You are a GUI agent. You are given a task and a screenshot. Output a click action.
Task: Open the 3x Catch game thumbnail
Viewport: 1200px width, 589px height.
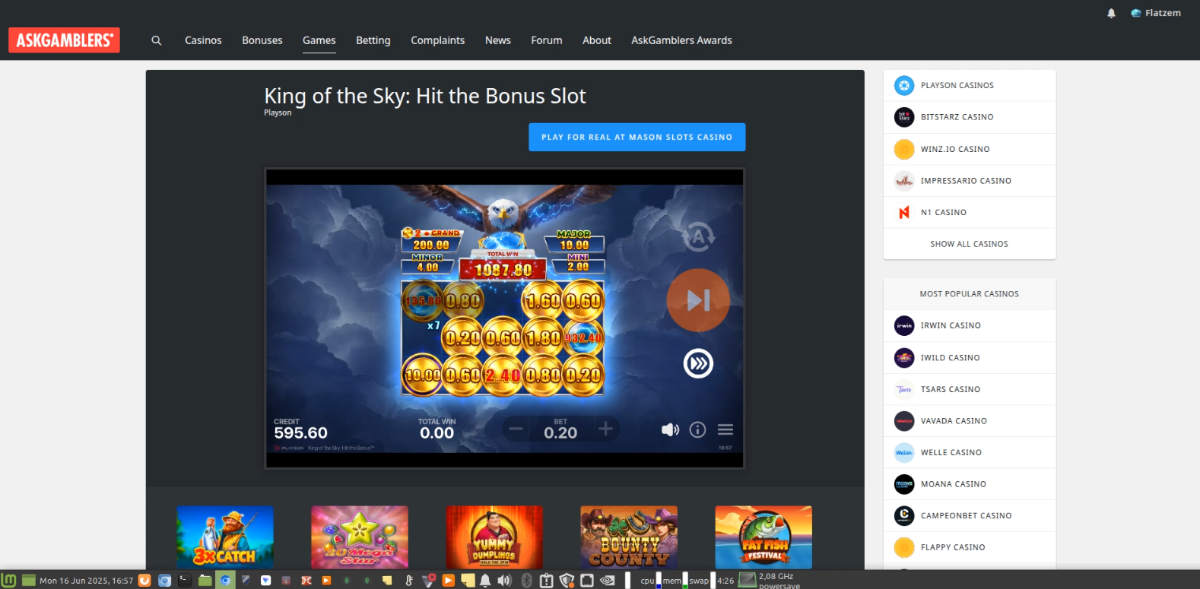pos(225,537)
